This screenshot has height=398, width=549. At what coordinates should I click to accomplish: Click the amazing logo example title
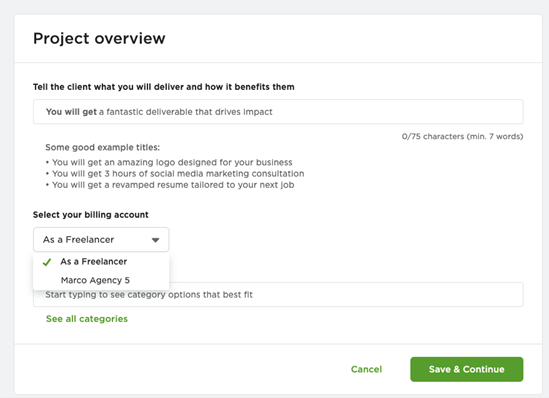coord(172,162)
